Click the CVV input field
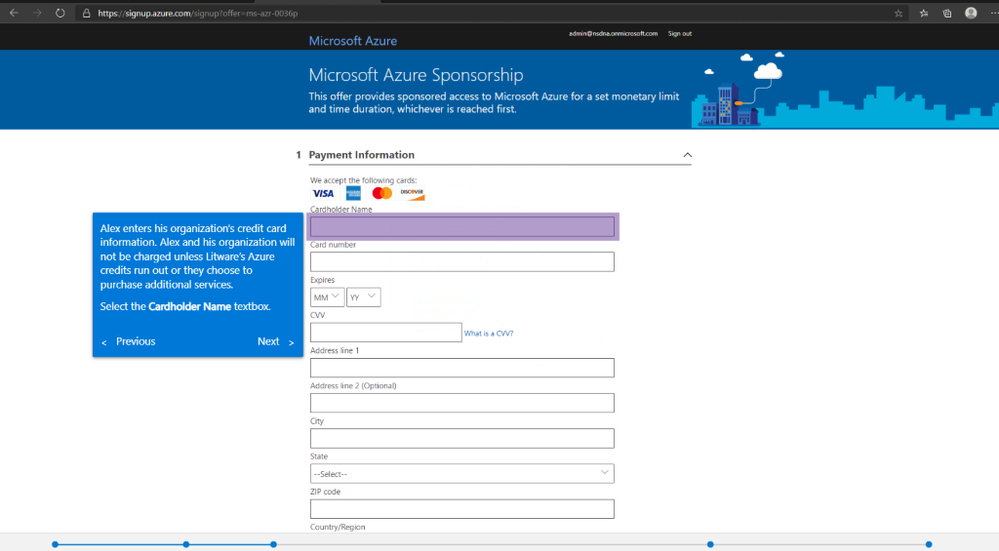 click(x=385, y=332)
